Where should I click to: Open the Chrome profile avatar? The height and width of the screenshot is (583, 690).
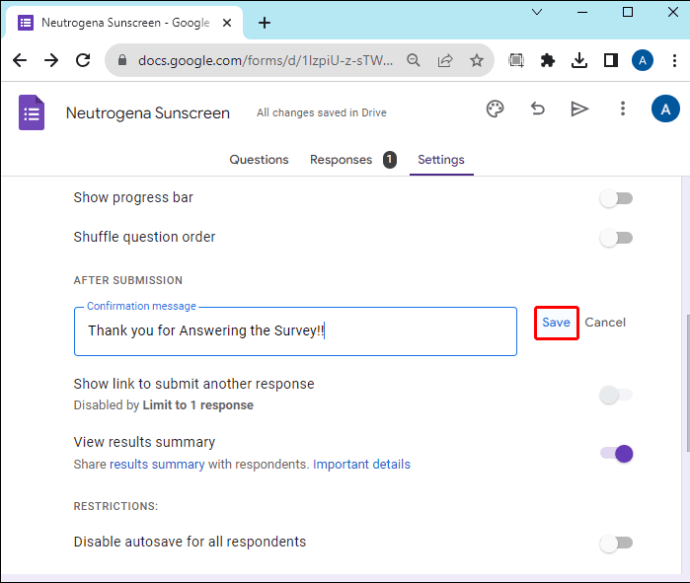point(642,60)
